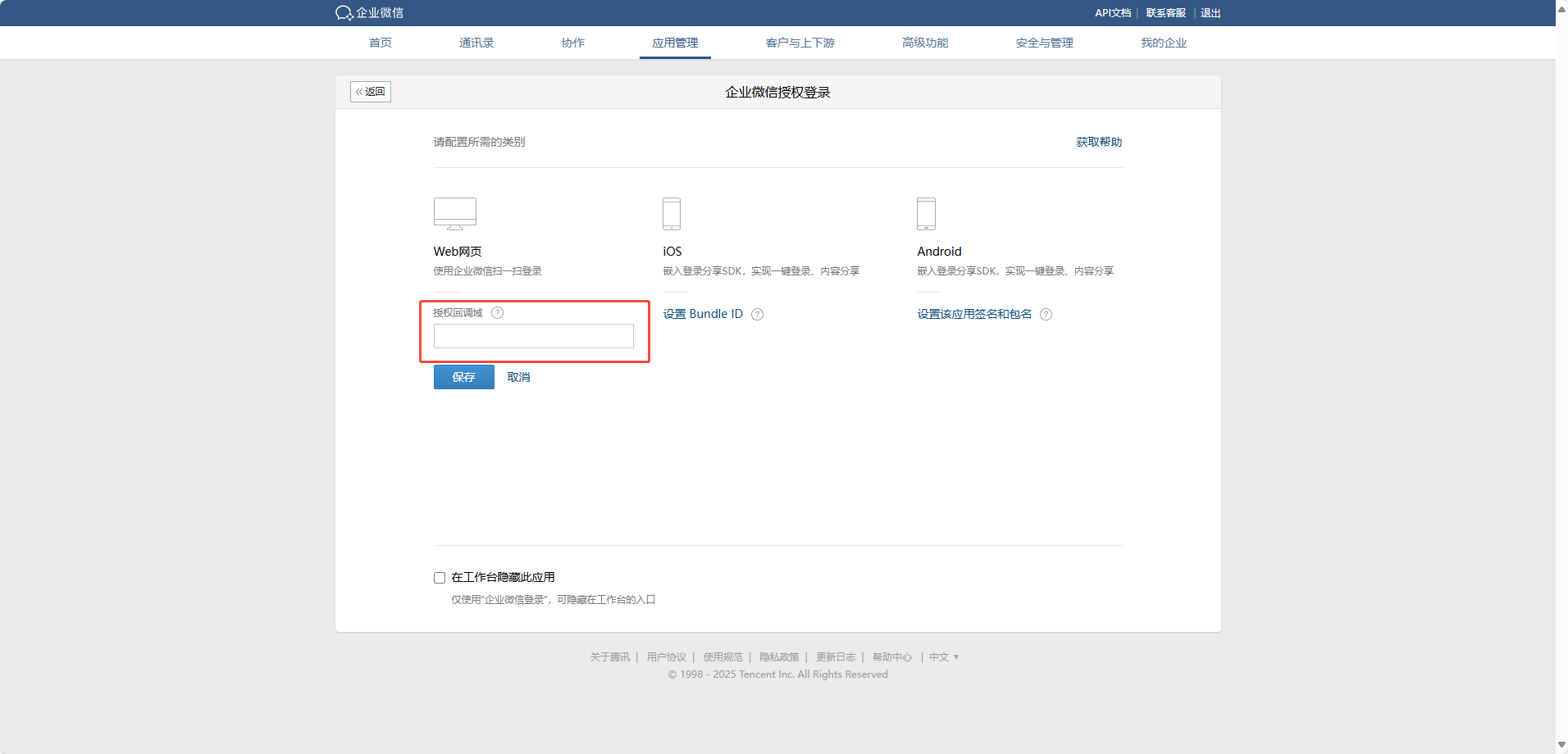Click the 使用企业微信扫一扫登录 description text
This screenshot has width=1568, height=754.
point(488,271)
